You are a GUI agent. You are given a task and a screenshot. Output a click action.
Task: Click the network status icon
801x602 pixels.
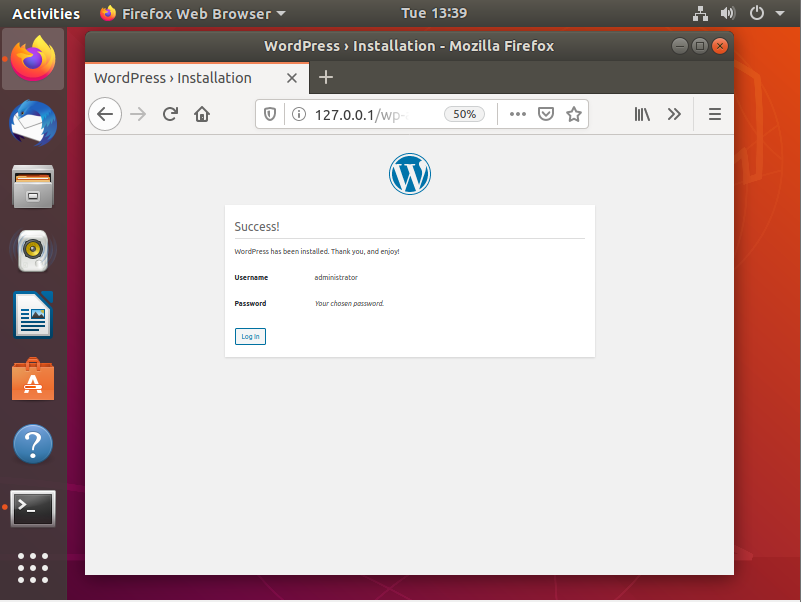click(700, 13)
